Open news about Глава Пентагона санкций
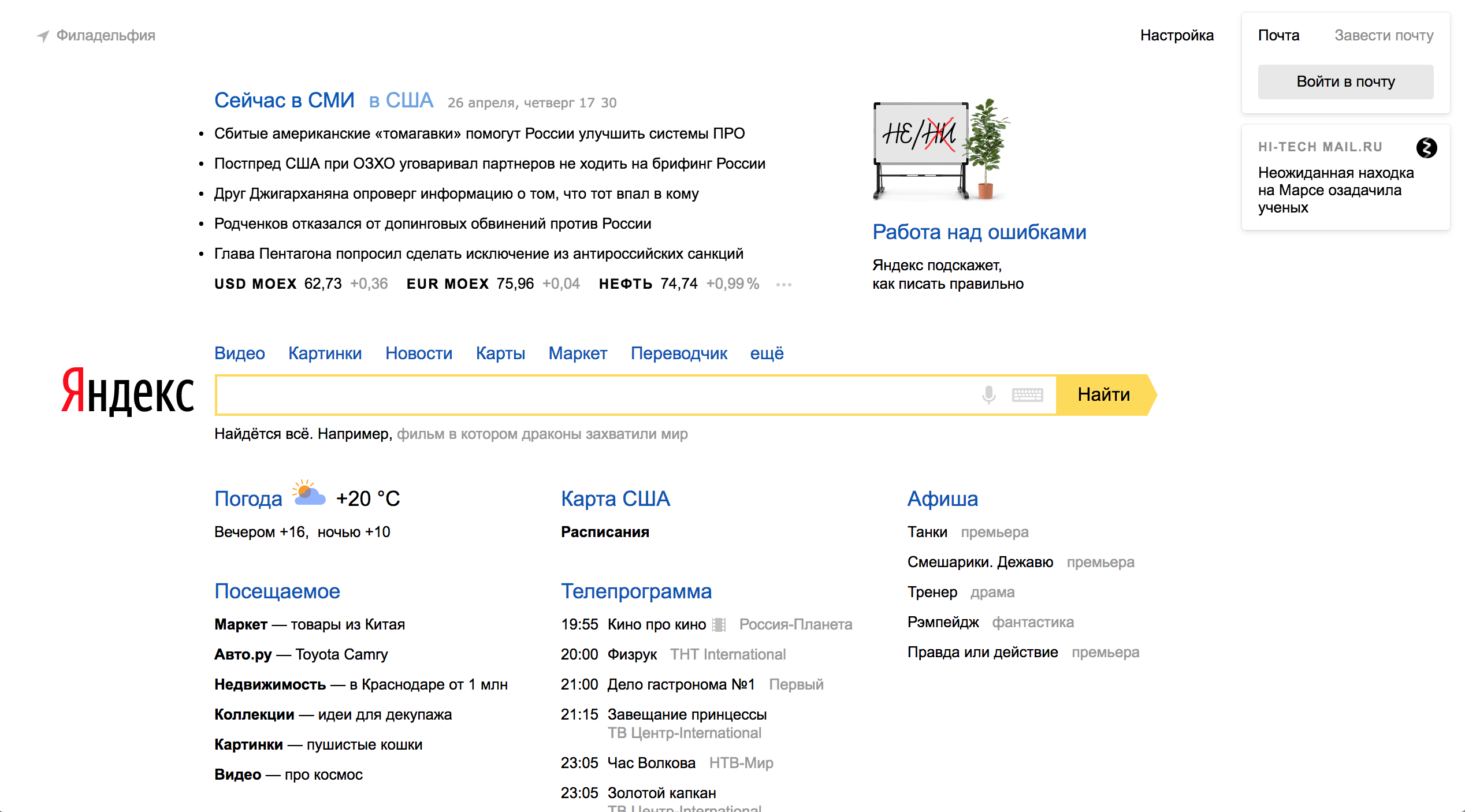Screen dimensions: 1465x812 479,254
